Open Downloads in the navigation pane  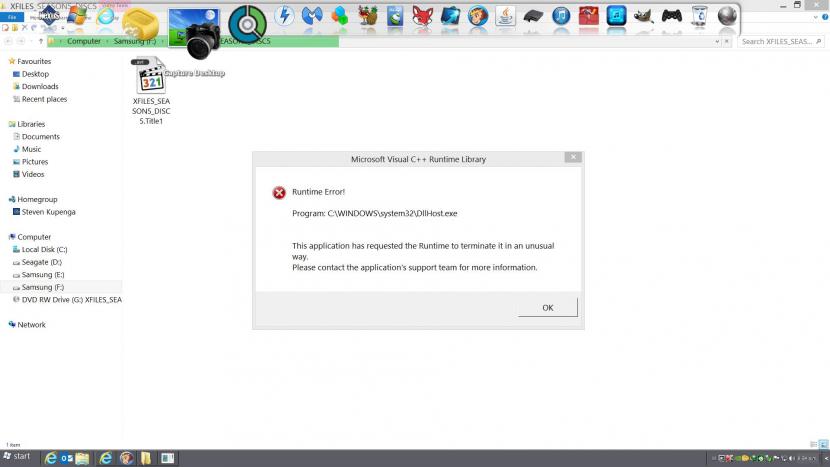[40, 86]
